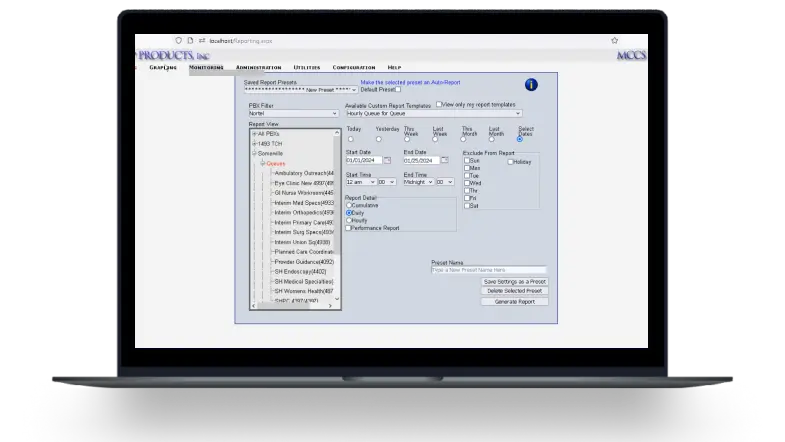Image resolution: width=785 pixels, height=442 pixels.
Task: Open the Available Custom Report Templates dropdown
Action: coord(433,113)
